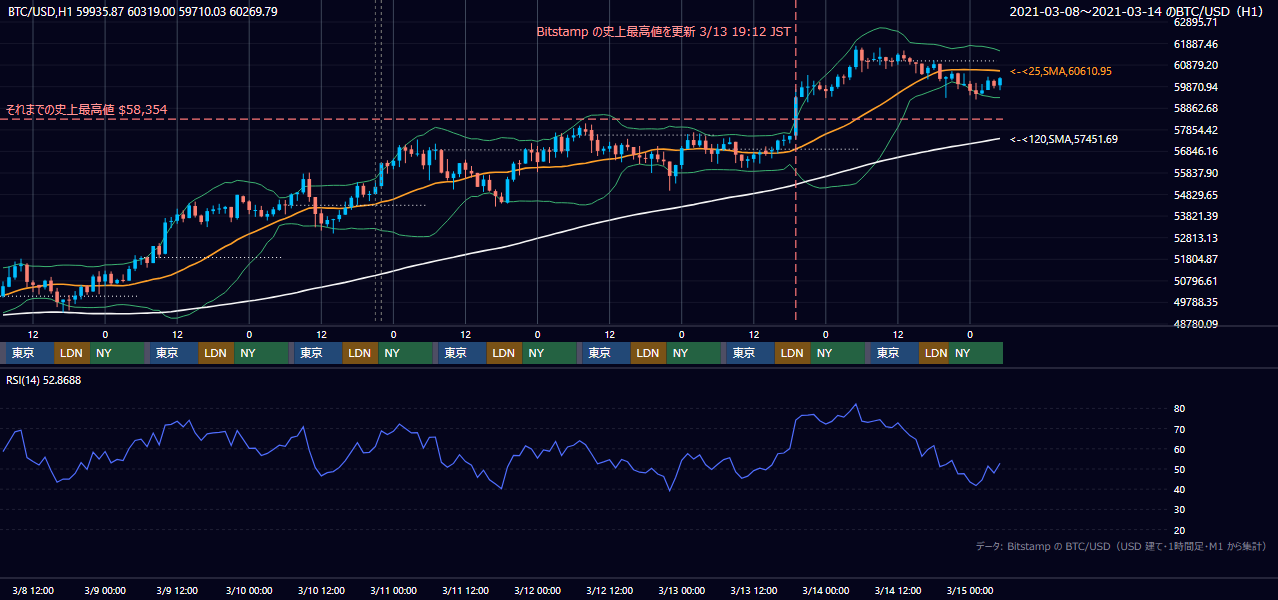Click the 3/10 00:00 date label

(x=249, y=590)
